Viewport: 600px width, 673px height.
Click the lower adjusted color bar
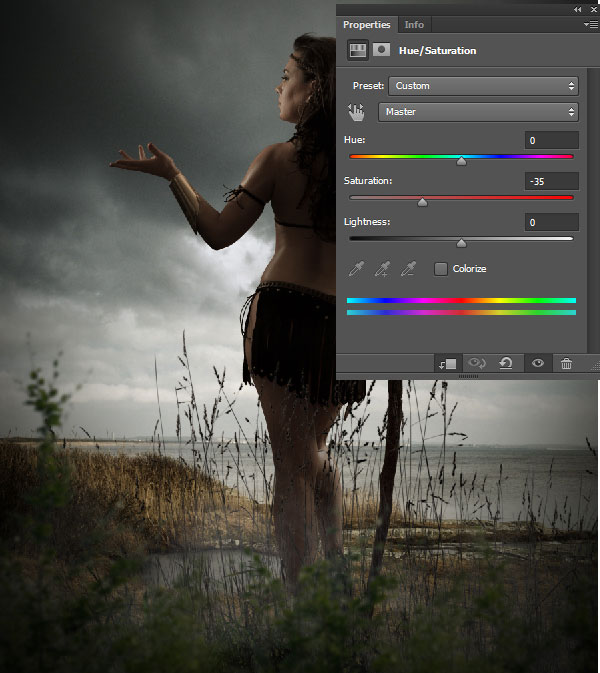point(461,312)
